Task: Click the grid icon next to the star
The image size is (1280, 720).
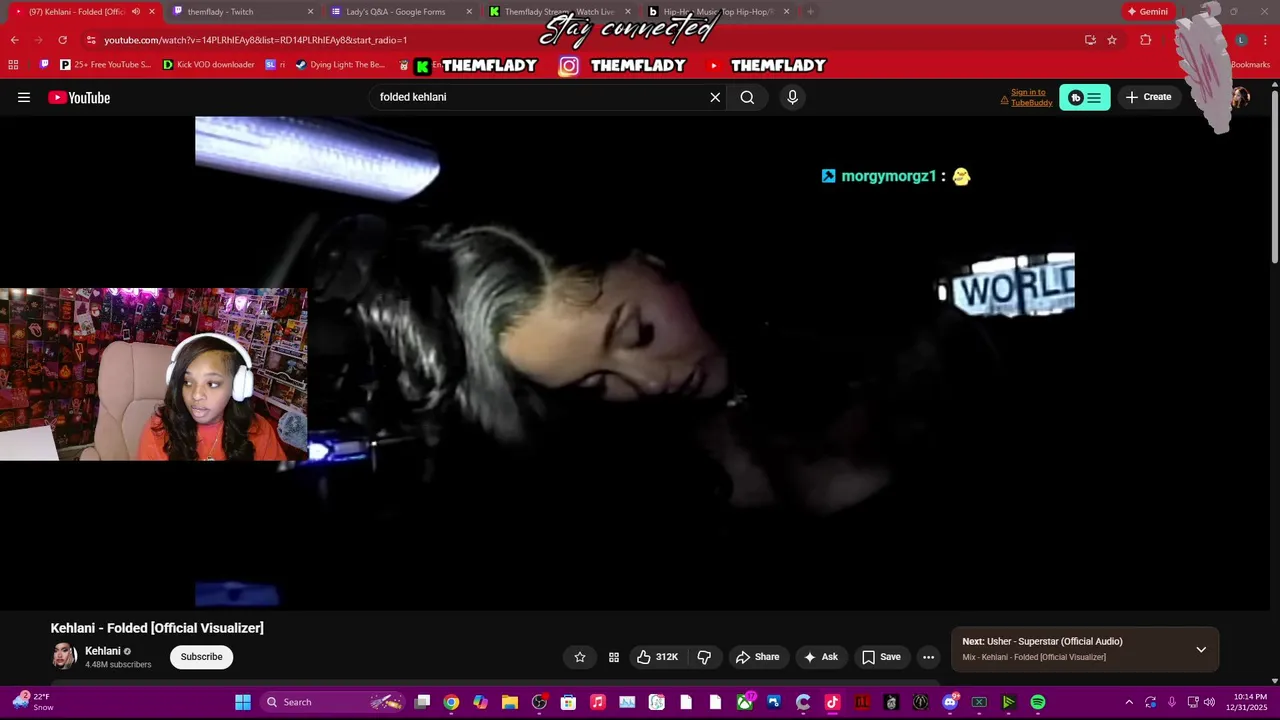Action: pos(614,657)
